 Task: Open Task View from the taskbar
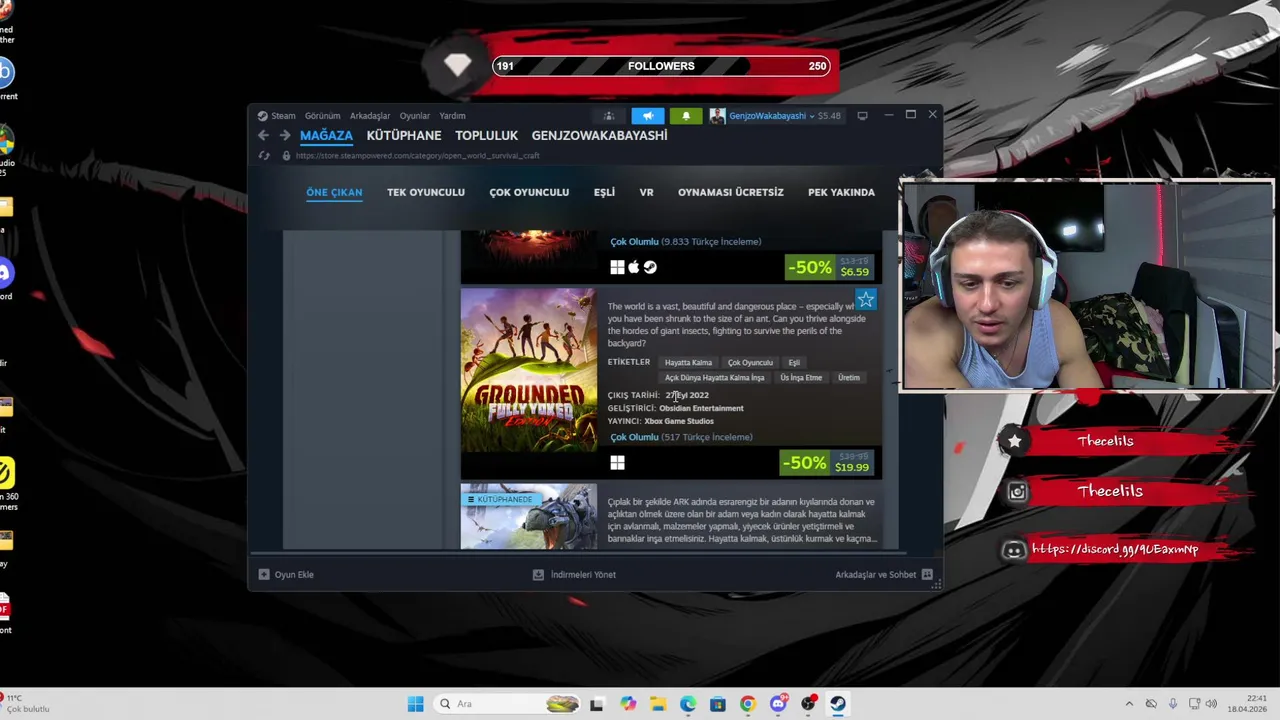click(597, 704)
